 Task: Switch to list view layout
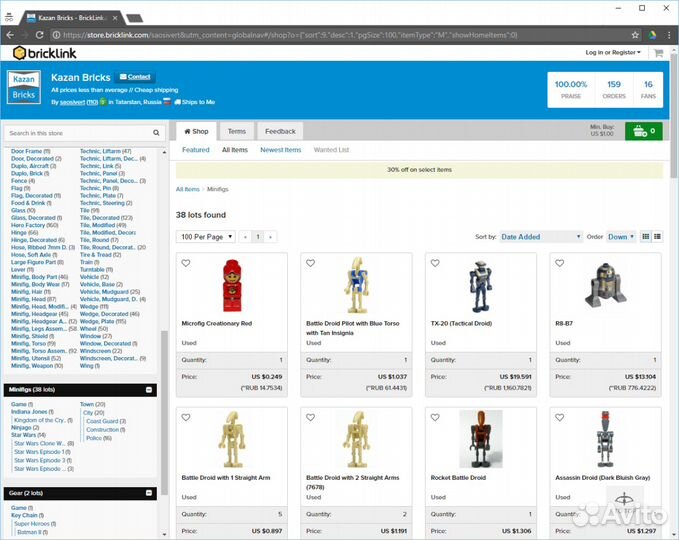pyautogui.click(x=658, y=237)
